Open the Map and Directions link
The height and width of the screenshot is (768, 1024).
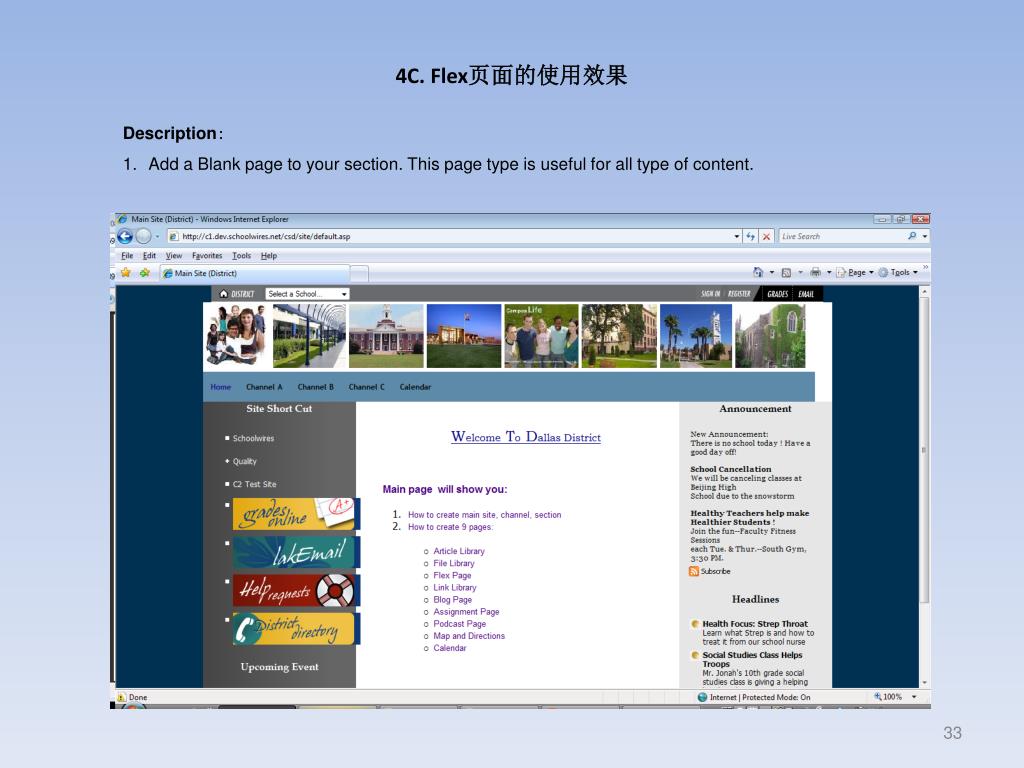(x=469, y=636)
